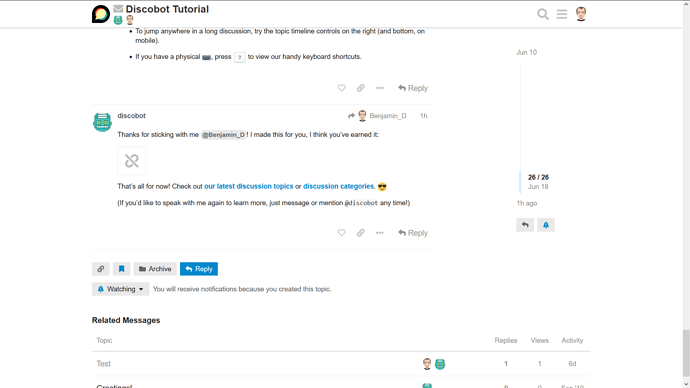Image resolution: width=690 pixels, height=388 pixels.
Task: Click the broken image placeholder
Action: click(x=132, y=161)
